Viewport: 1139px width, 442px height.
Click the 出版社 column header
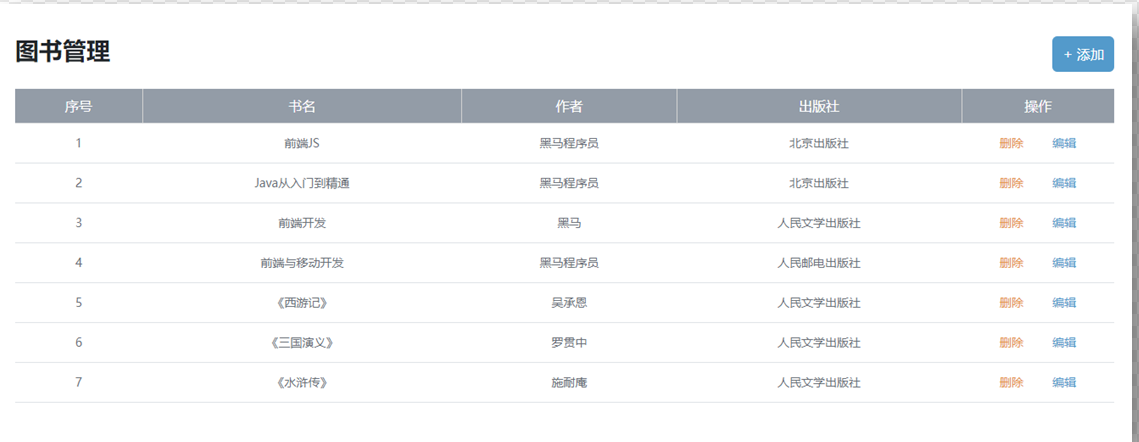pyautogui.click(x=819, y=106)
